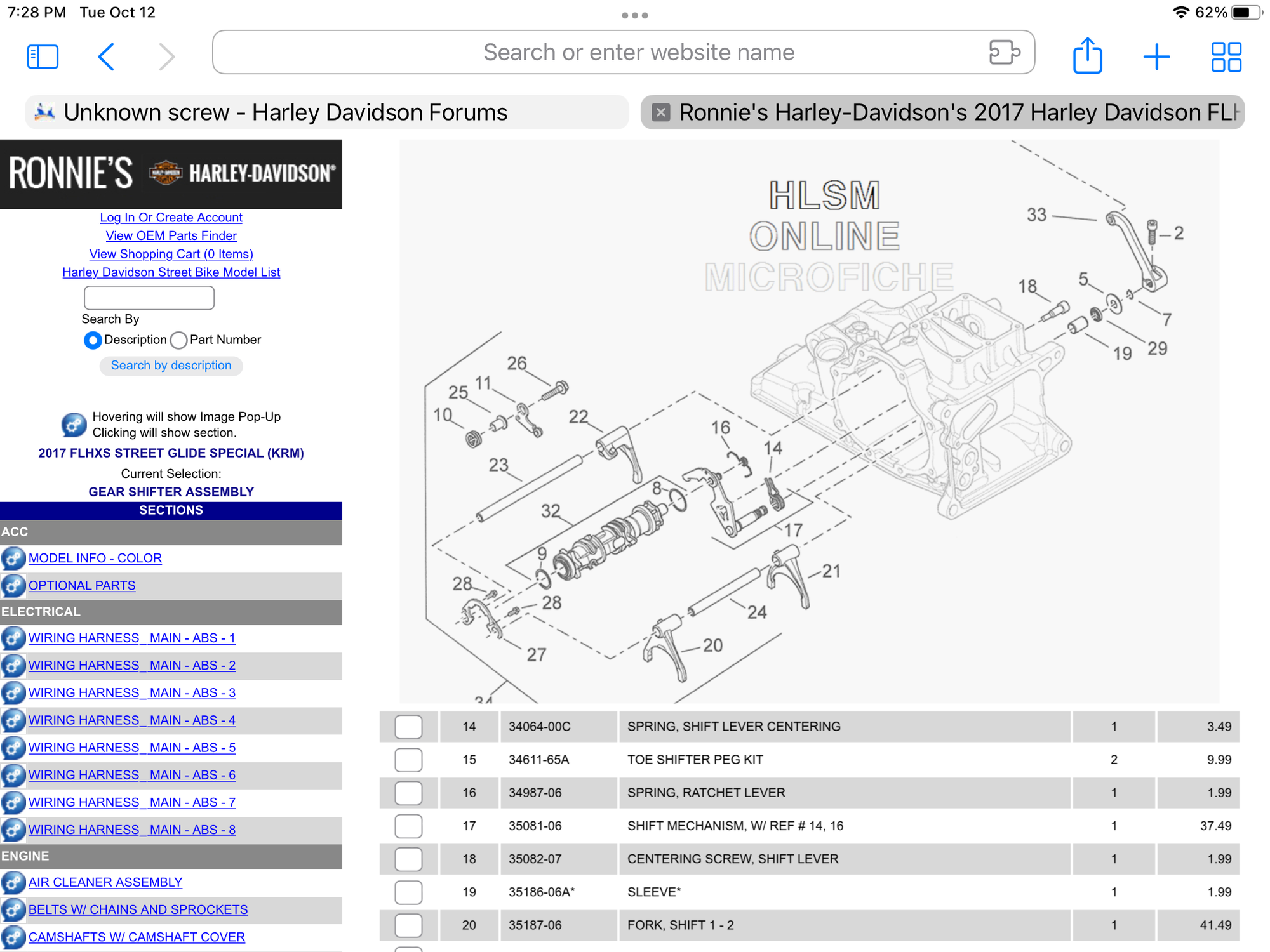This screenshot has height=952, width=1270.
Task: Tick checkbox for Fork, Shift 1 - 2
Action: click(x=408, y=925)
